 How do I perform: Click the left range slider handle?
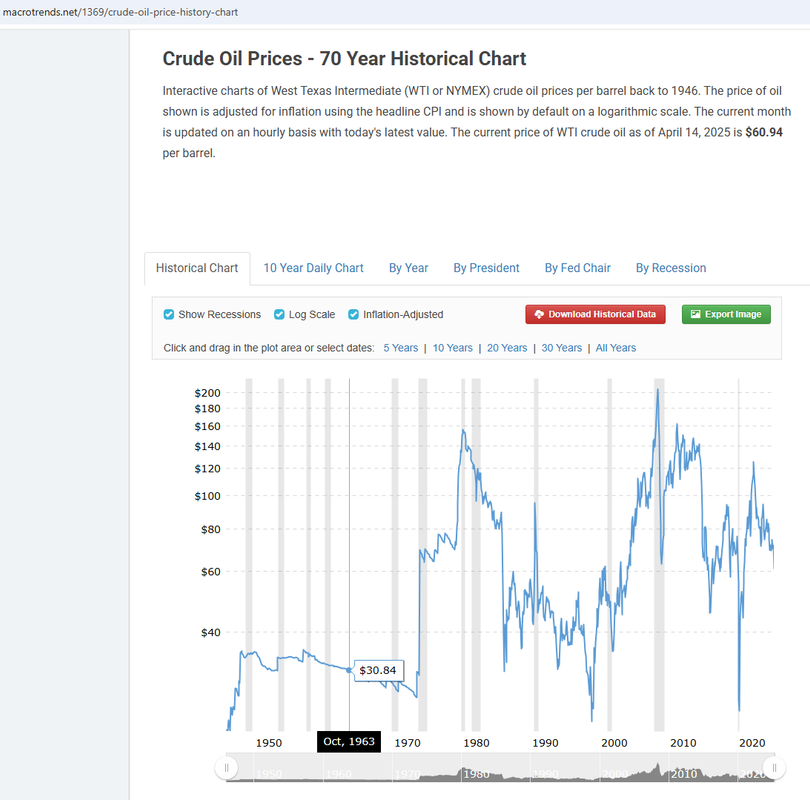point(226,768)
